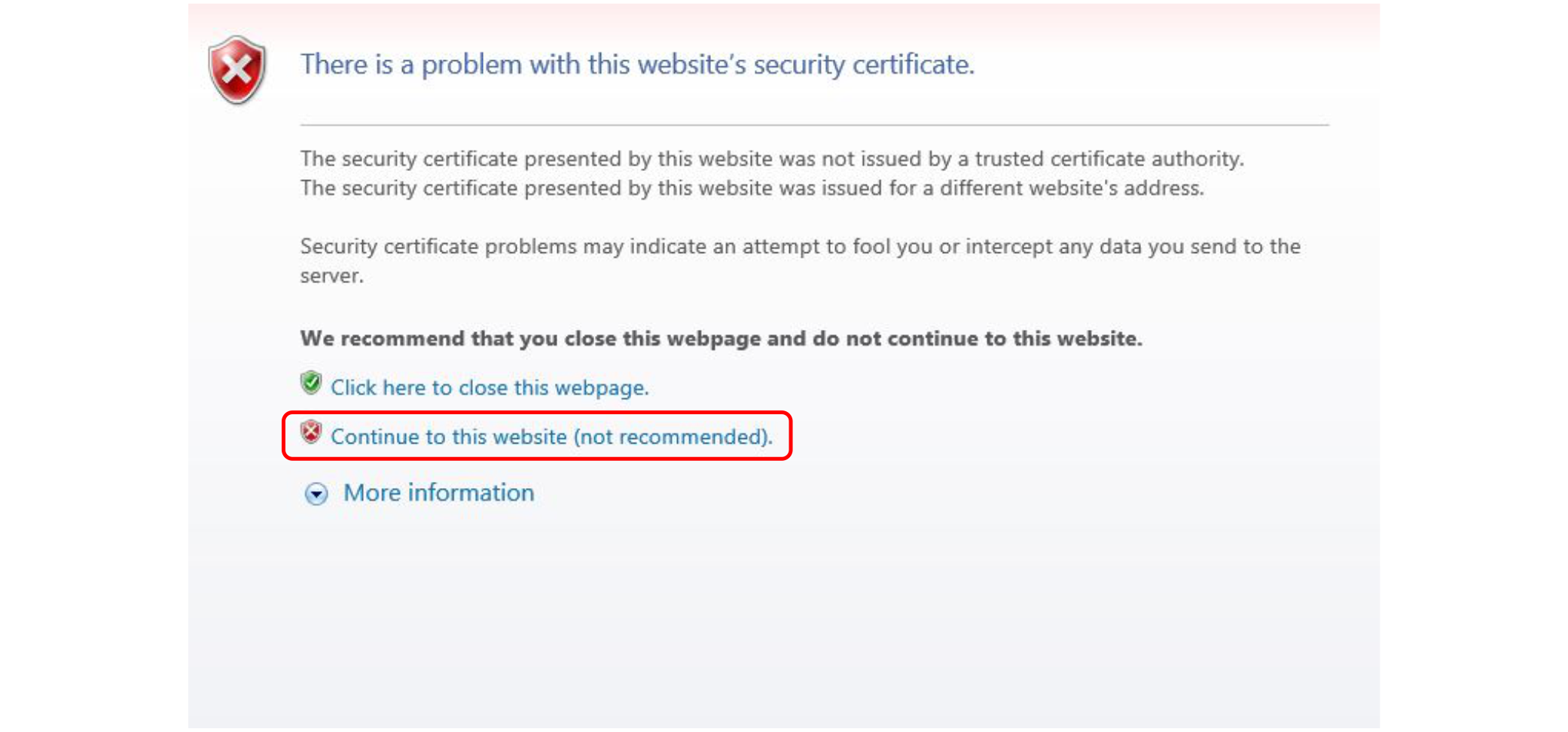Click the small red shield X icon

pos(311,432)
